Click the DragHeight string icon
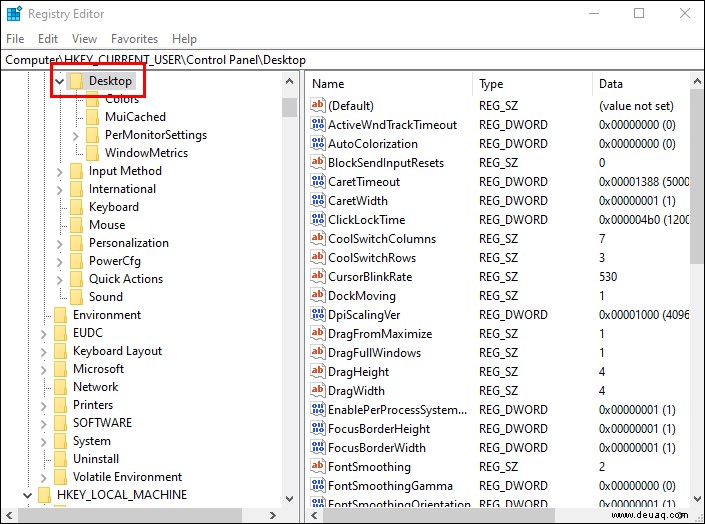The height and width of the screenshot is (524, 705). (x=317, y=371)
